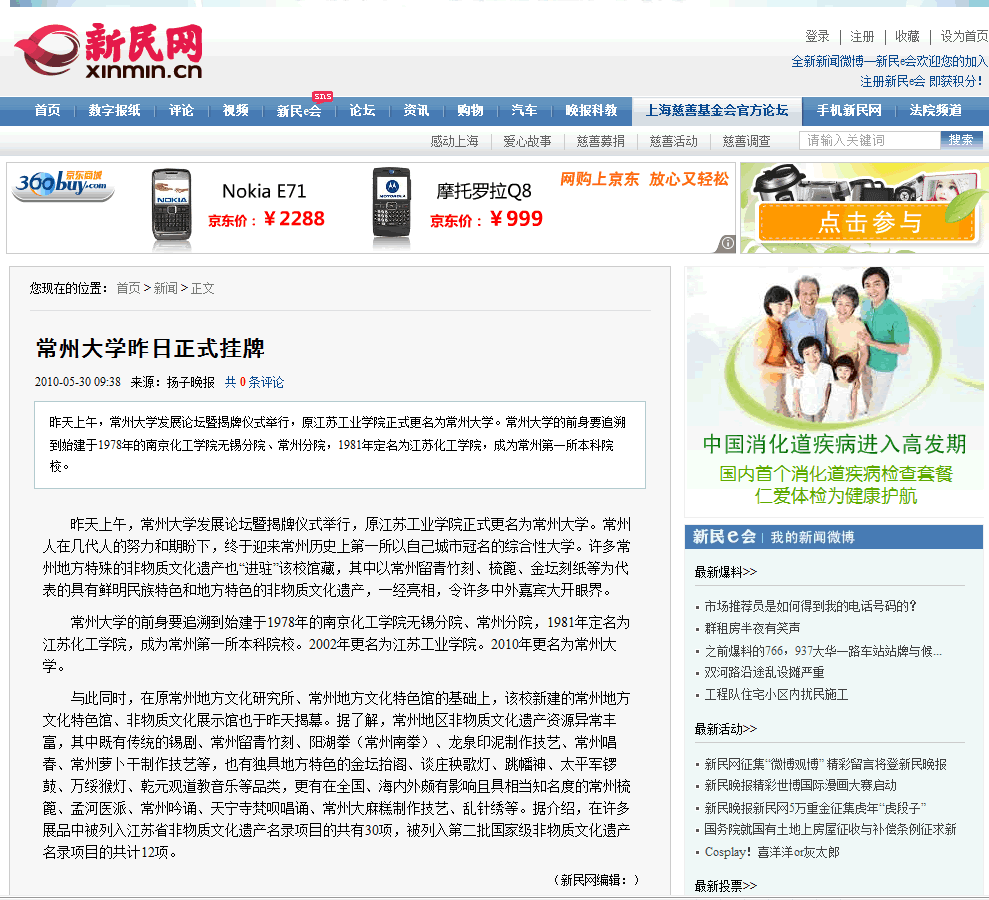This screenshot has height=900, width=989.
Task: Open the 上海慈善基金会官方论坛 tab
Action: (x=717, y=111)
